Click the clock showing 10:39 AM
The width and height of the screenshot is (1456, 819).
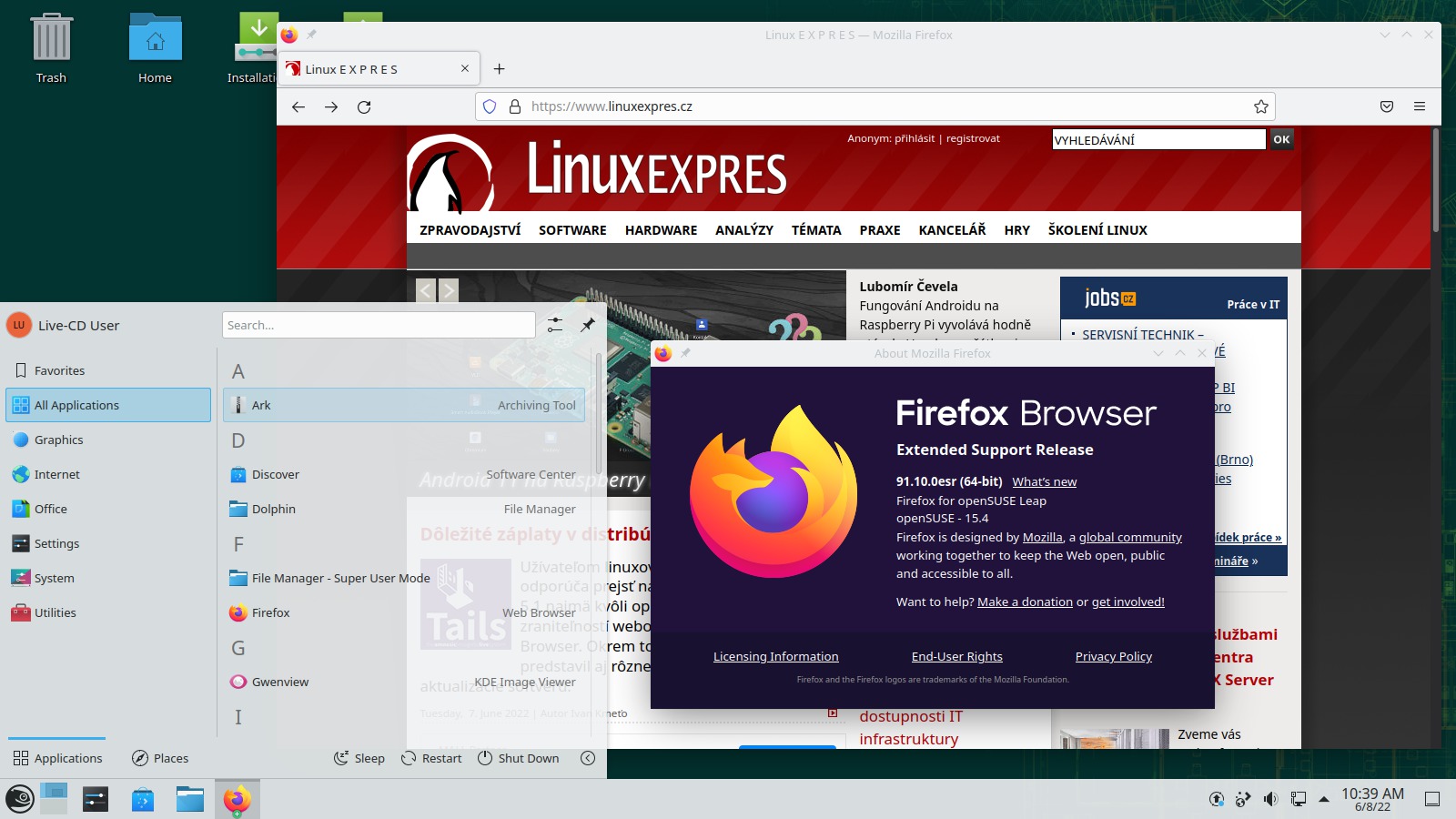pyautogui.click(x=1372, y=799)
